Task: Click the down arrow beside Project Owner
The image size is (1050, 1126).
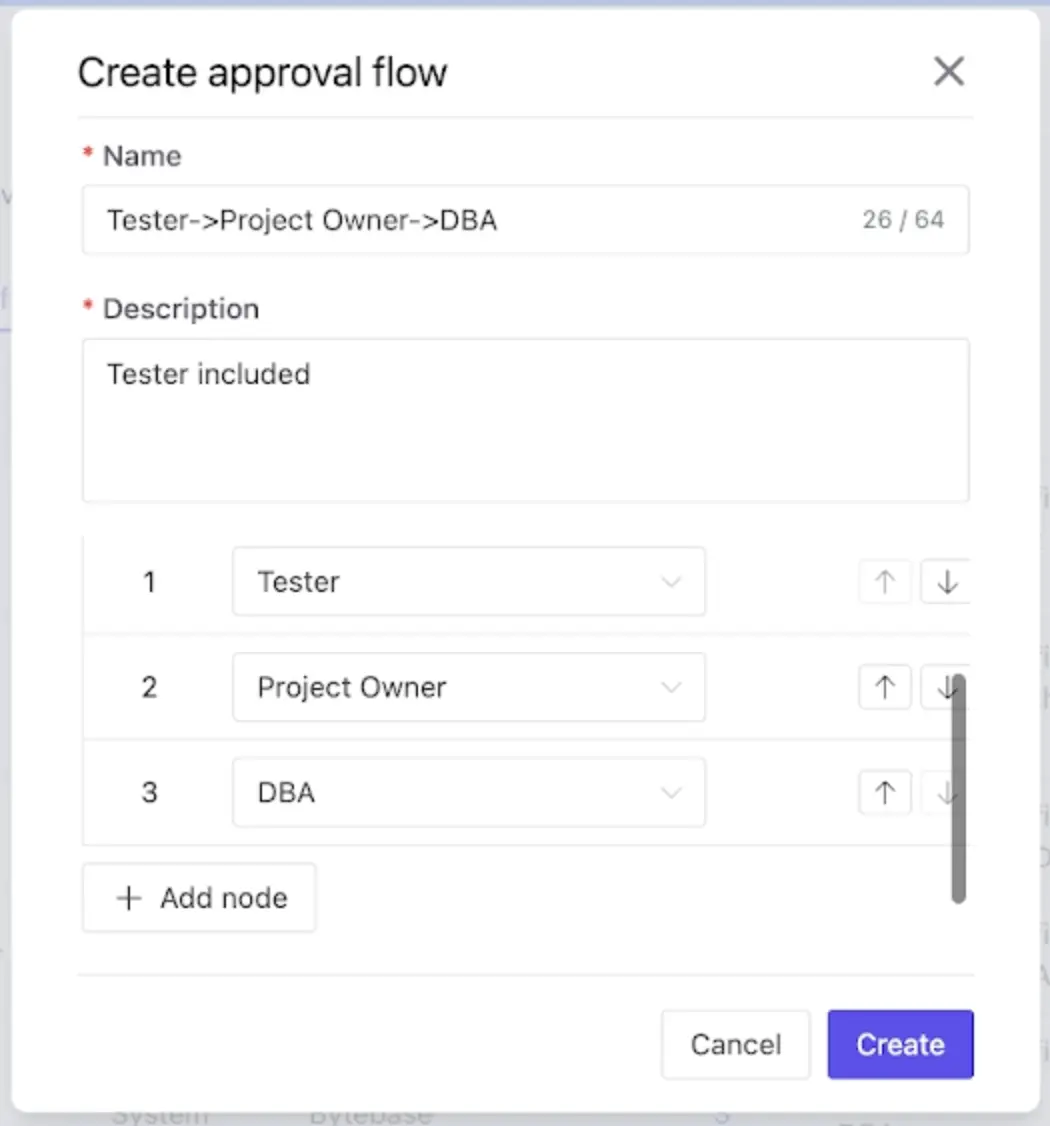Action: tap(944, 687)
